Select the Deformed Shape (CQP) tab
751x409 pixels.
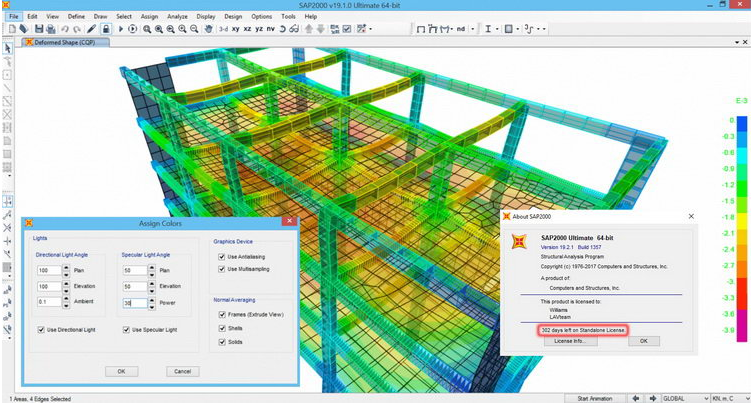click(x=65, y=43)
